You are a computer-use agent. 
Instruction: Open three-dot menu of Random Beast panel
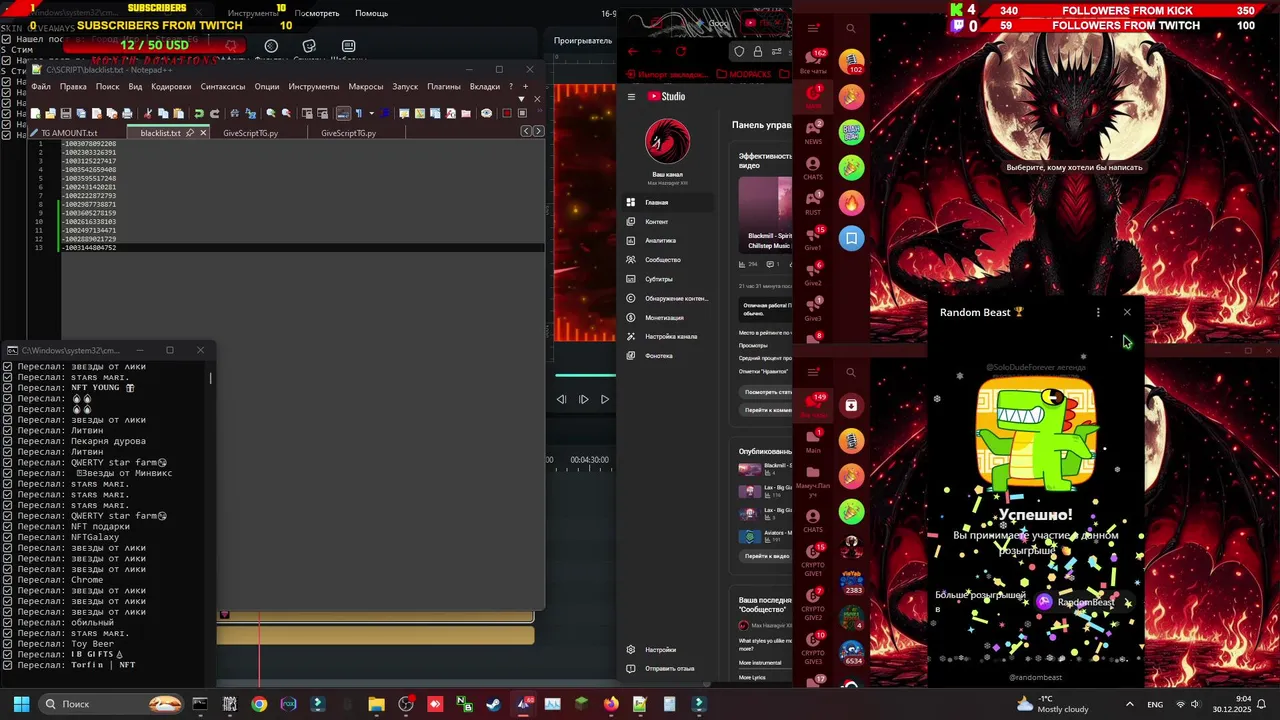click(x=1098, y=312)
